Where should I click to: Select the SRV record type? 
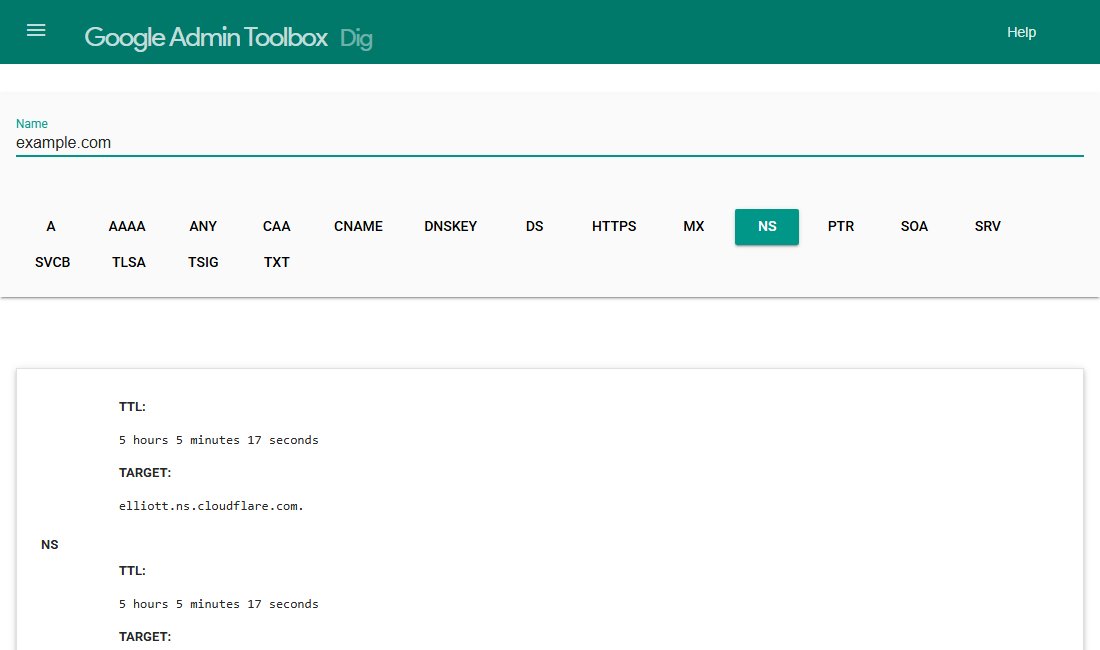[x=987, y=226]
